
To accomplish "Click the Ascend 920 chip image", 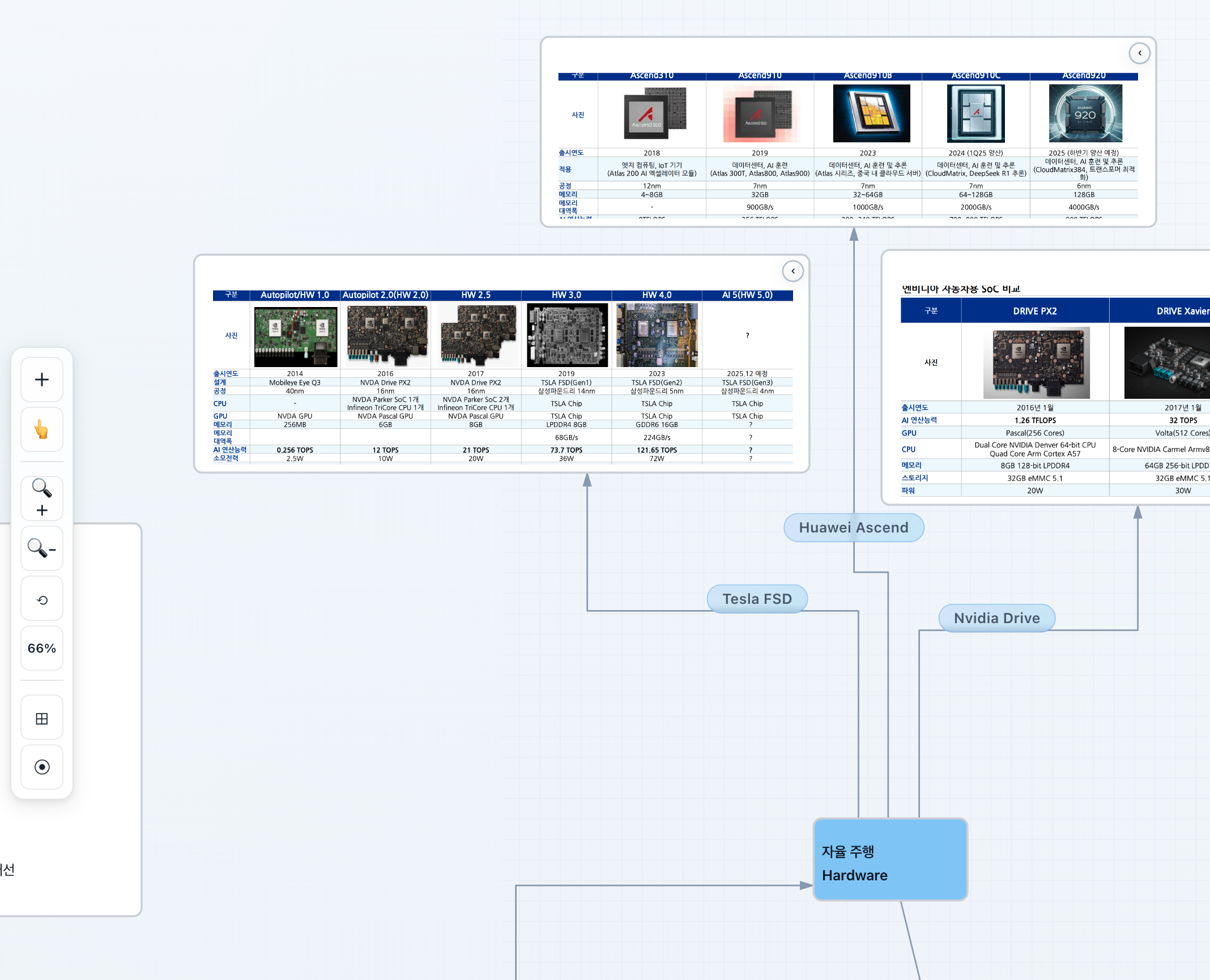I will tap(1085, 113).
